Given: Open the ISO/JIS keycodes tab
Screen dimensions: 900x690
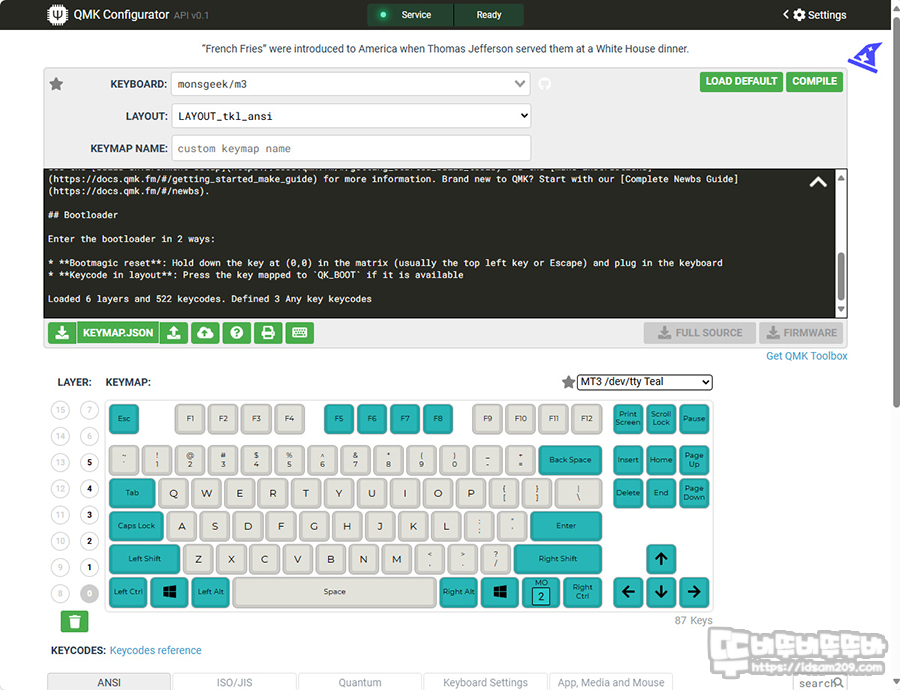Looking at the screenshot, I should (234, 682).
